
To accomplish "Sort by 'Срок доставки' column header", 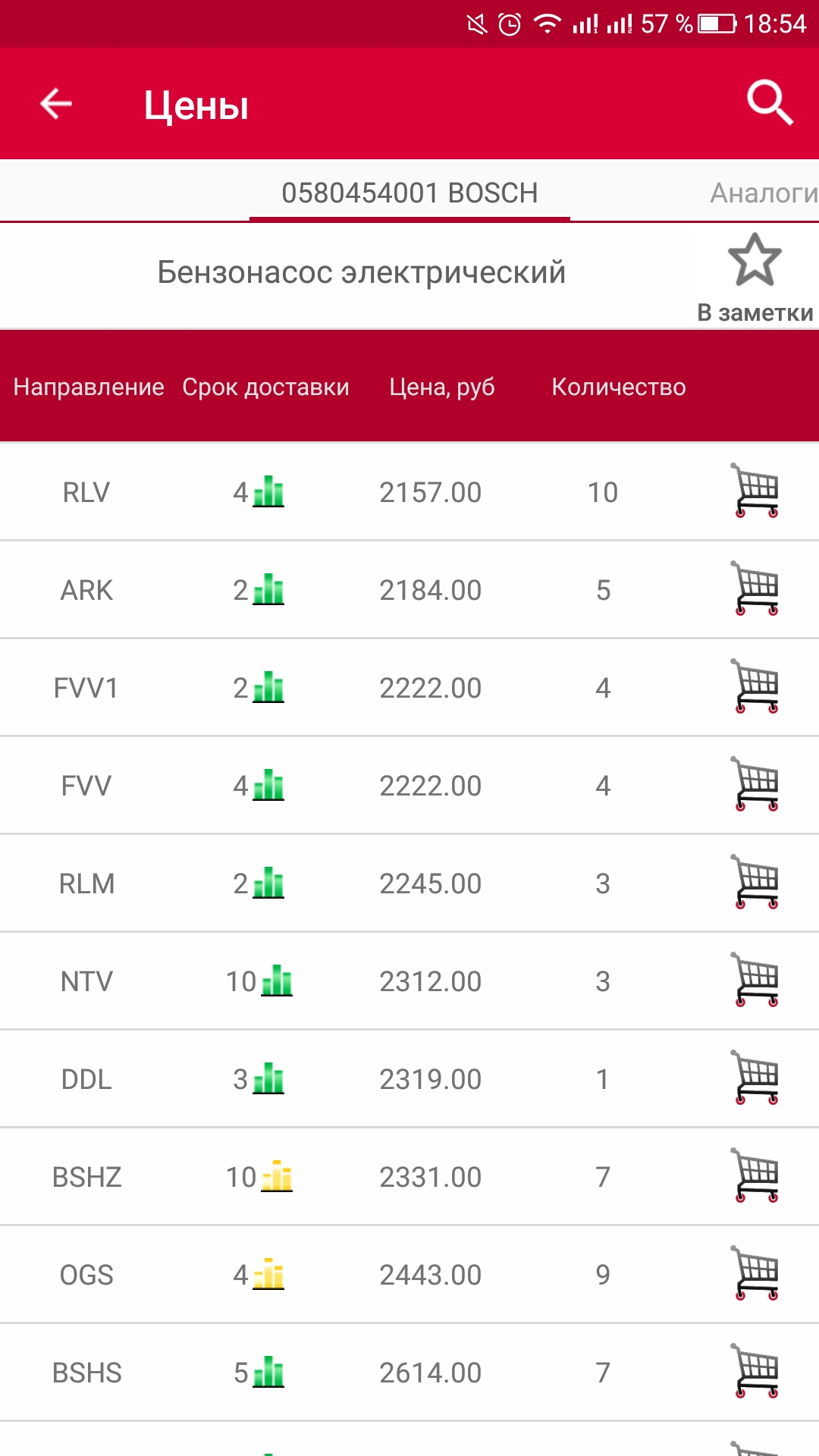I will coord(265,387).
